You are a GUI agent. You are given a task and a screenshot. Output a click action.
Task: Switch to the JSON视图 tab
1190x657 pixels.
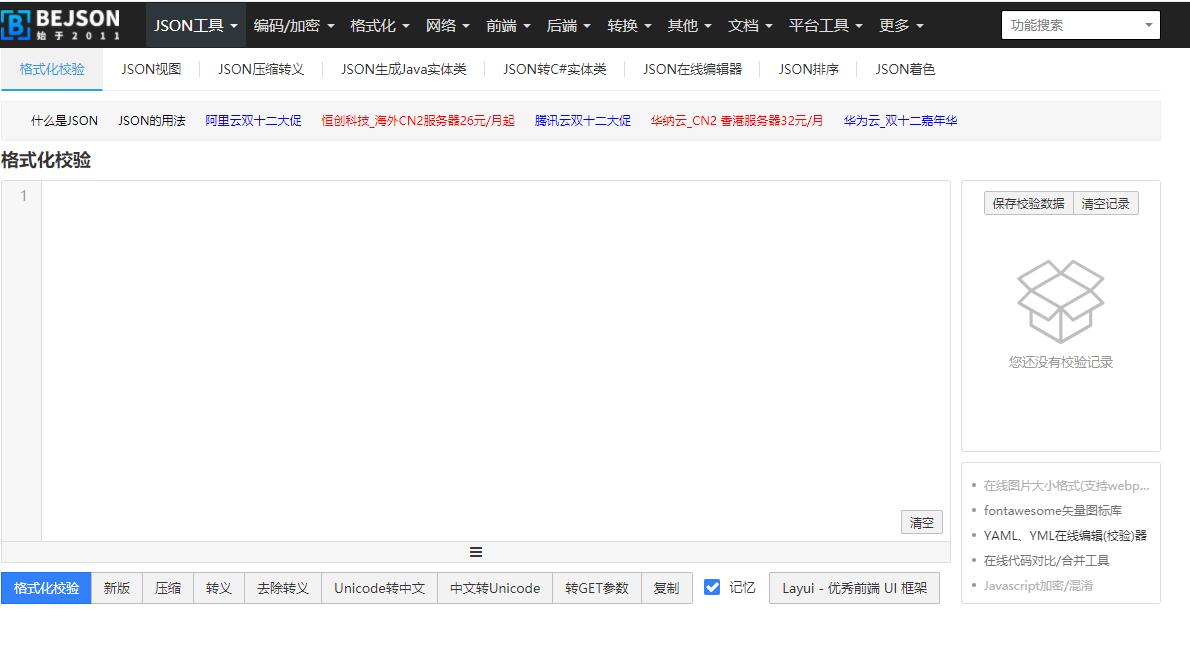(x=151, y=69)
